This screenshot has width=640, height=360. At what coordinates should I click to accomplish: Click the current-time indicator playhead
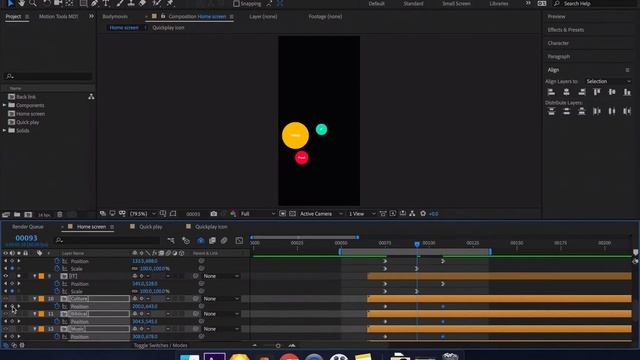pyautogui.click(x=417, y=244)
